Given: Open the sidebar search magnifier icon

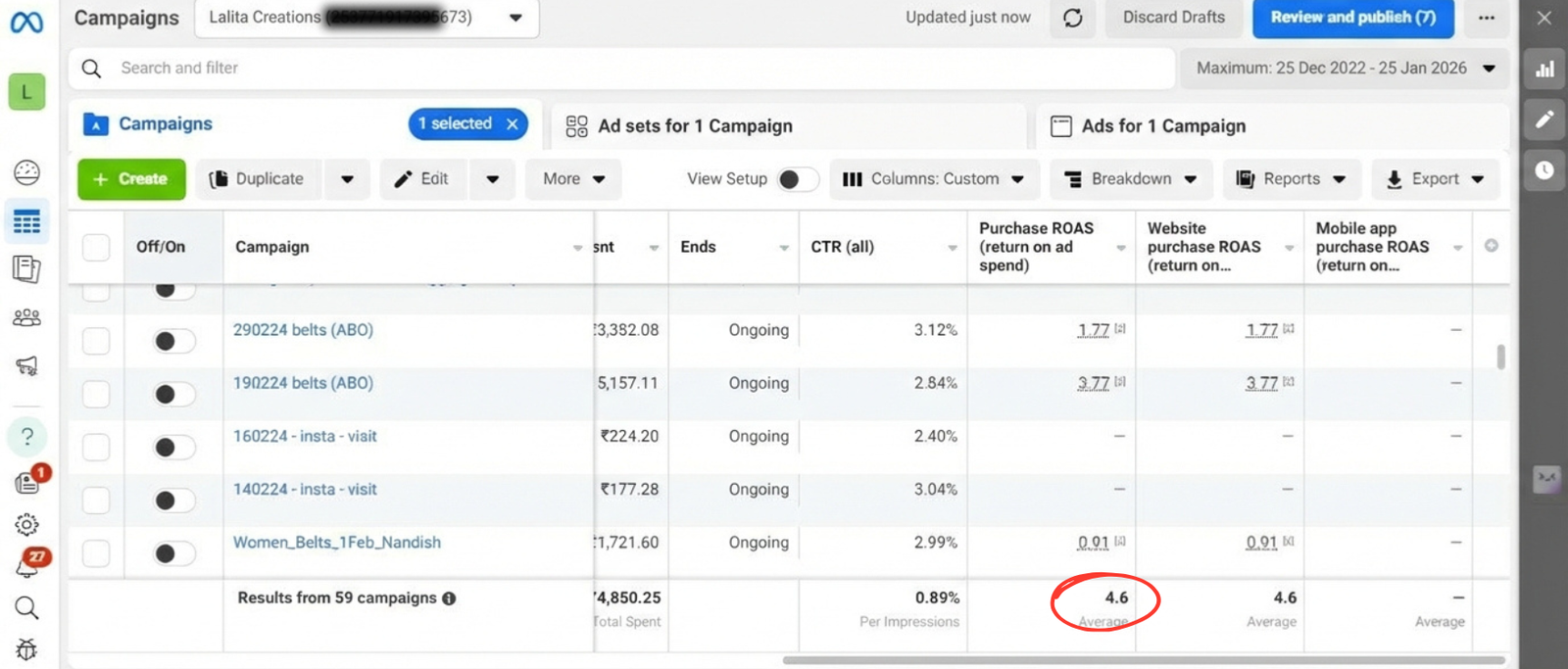Looking at the screenshot, I should click(x=26, y=608).
